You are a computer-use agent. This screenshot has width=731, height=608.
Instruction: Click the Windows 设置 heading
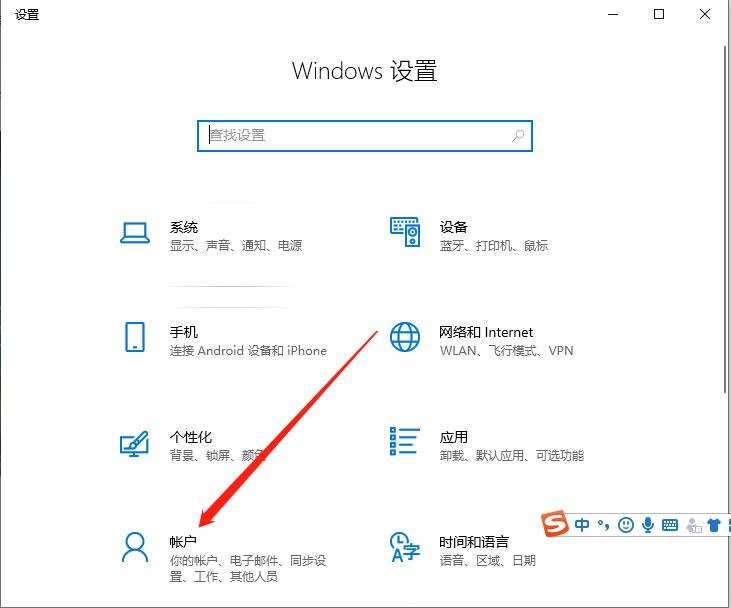pos(365,71)
